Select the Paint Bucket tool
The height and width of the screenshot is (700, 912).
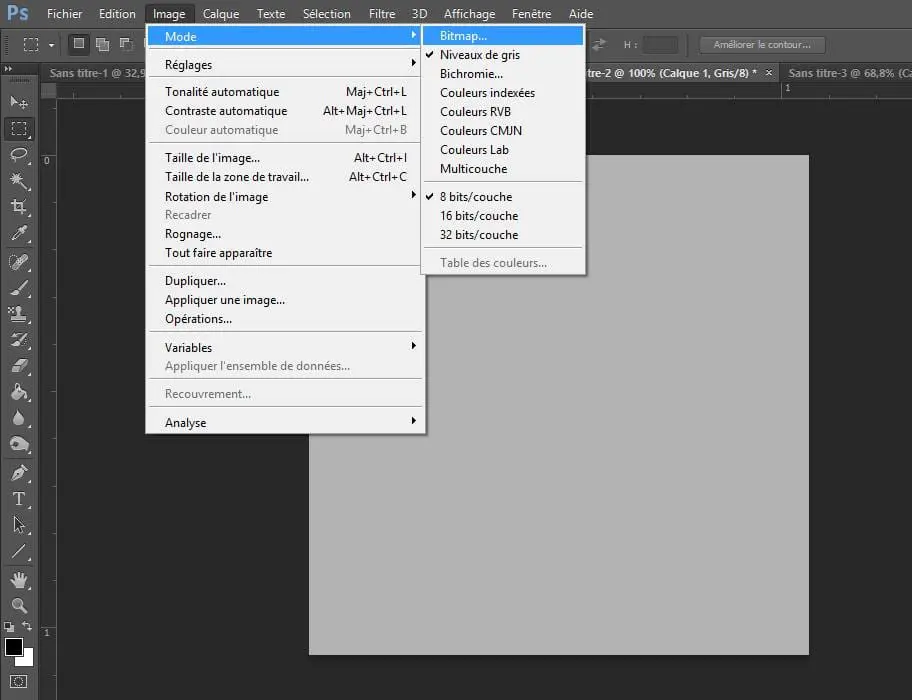point(19,392)
